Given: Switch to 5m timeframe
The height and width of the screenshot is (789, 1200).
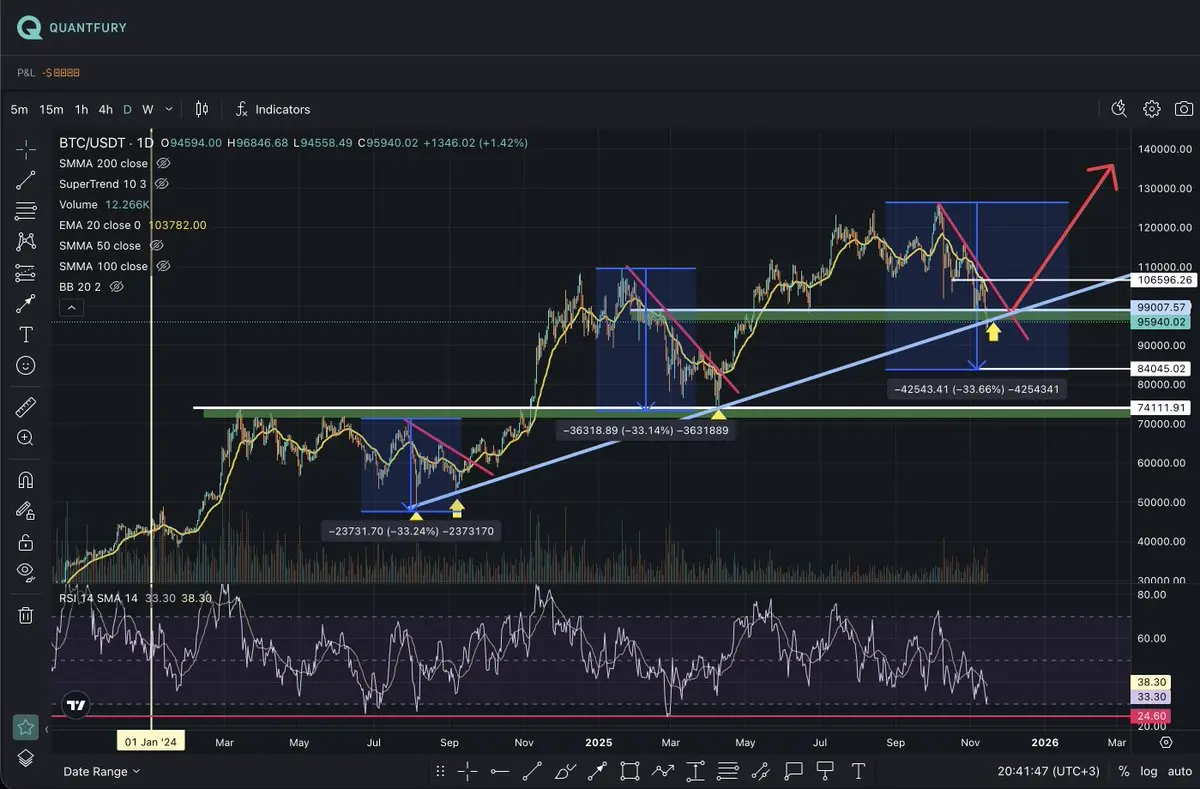Looking at the screenshot, I should pyautogui.click(x=19, y=109).
